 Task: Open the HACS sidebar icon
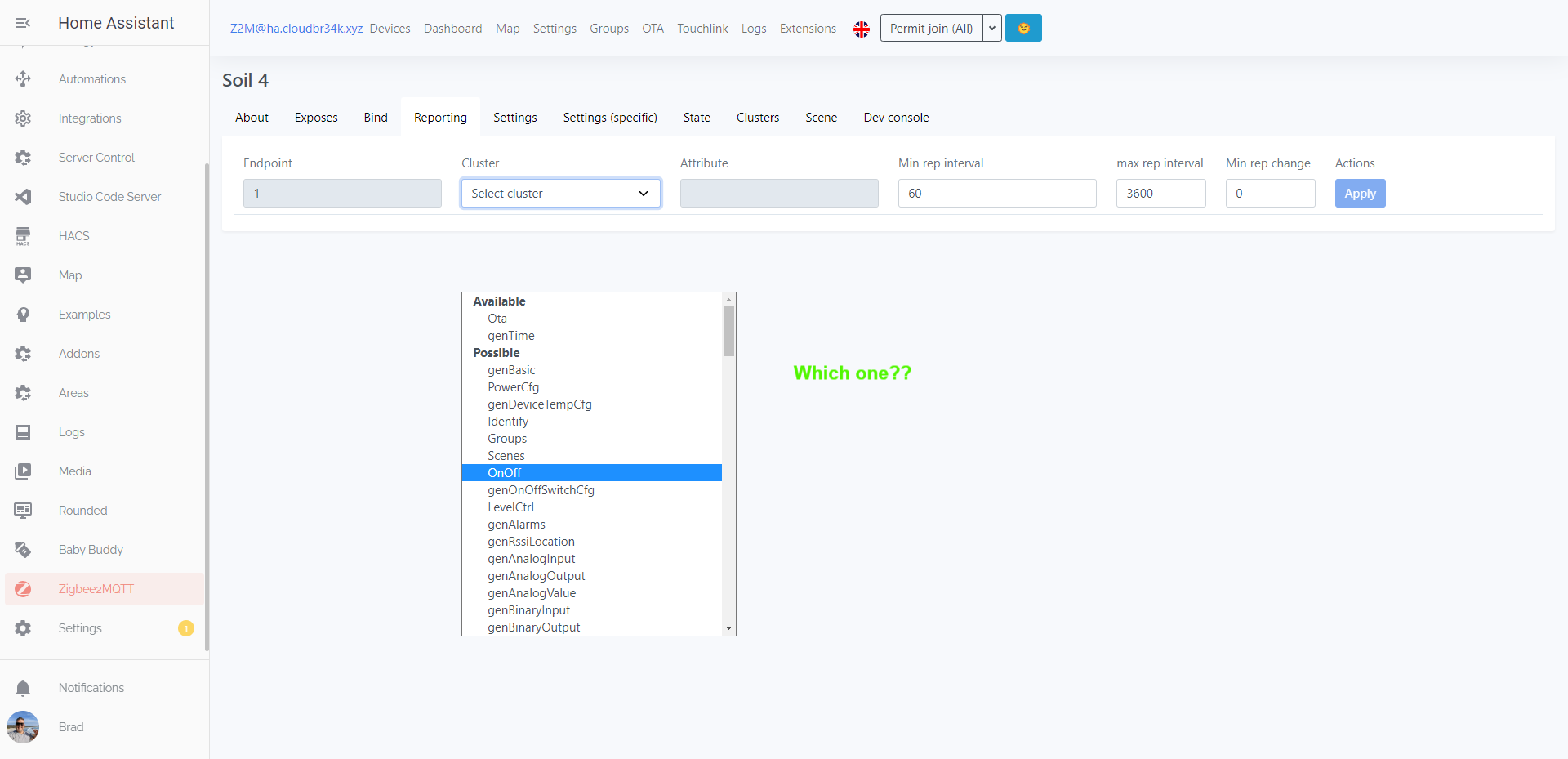point(23,235)
